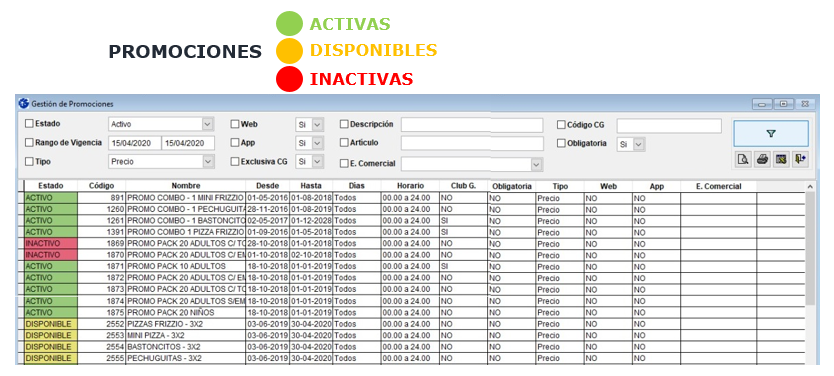Check the Exclusiva CG option
This screenshot has height=376, width=834.
(235, 162)
